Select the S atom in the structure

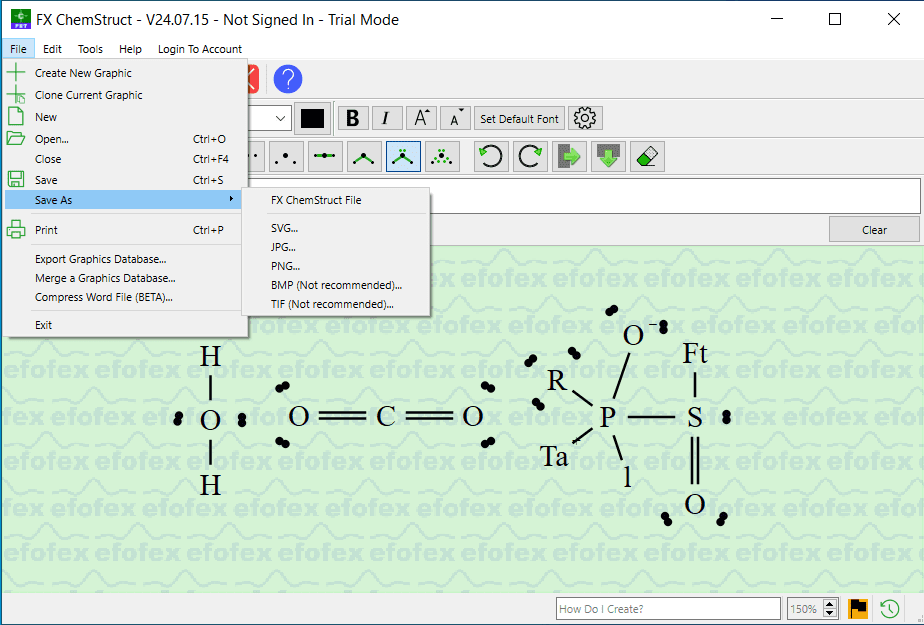pos(695,417)
